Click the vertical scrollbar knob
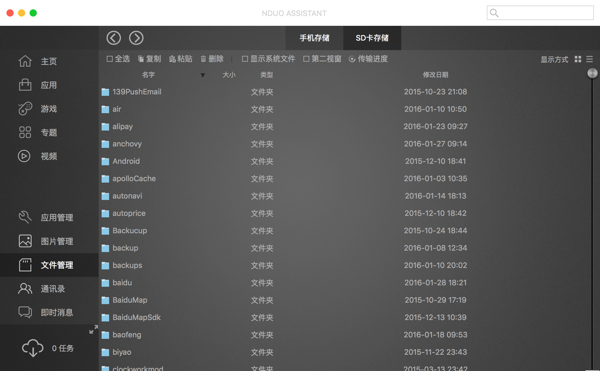600x371 pixels. point(592,73)
